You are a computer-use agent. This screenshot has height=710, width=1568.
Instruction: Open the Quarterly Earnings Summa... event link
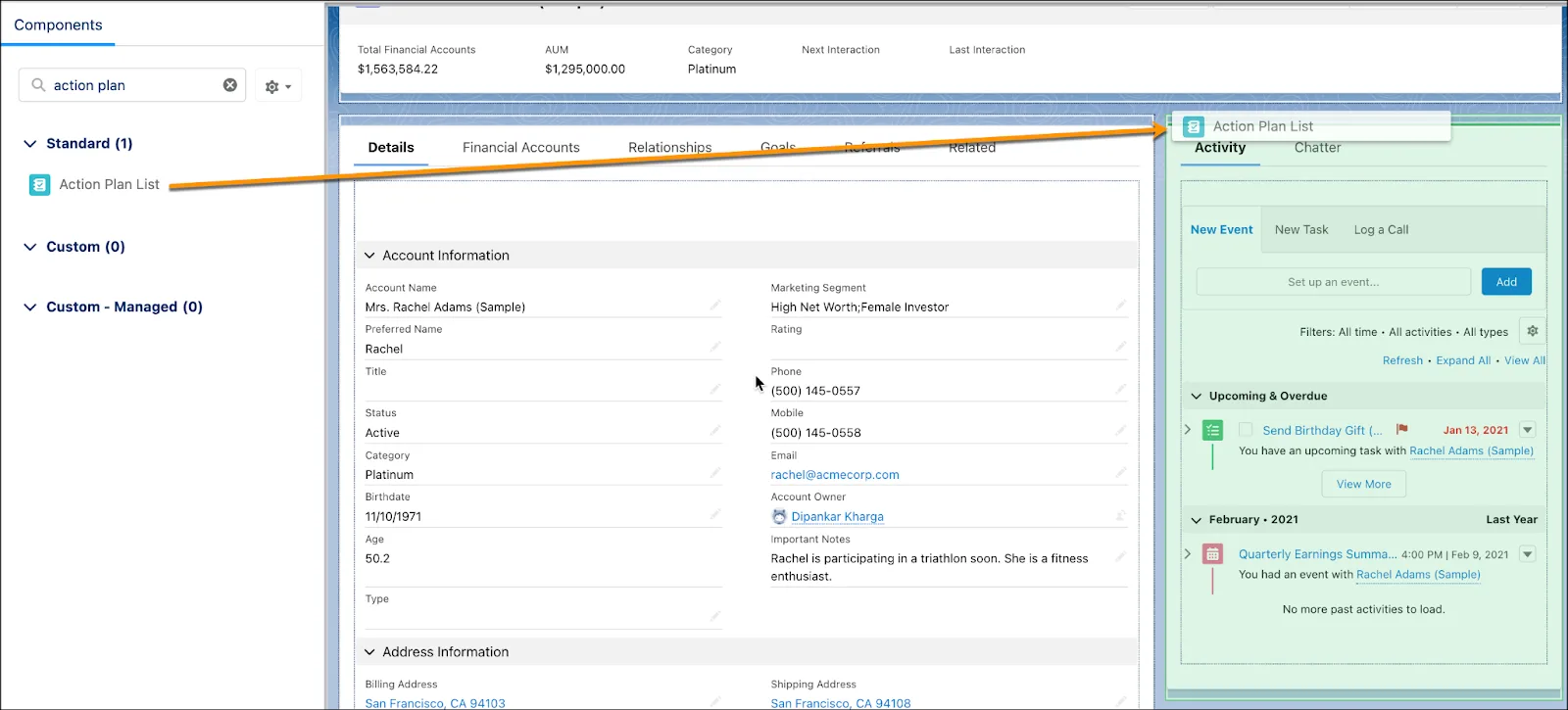click(1317, 554)
